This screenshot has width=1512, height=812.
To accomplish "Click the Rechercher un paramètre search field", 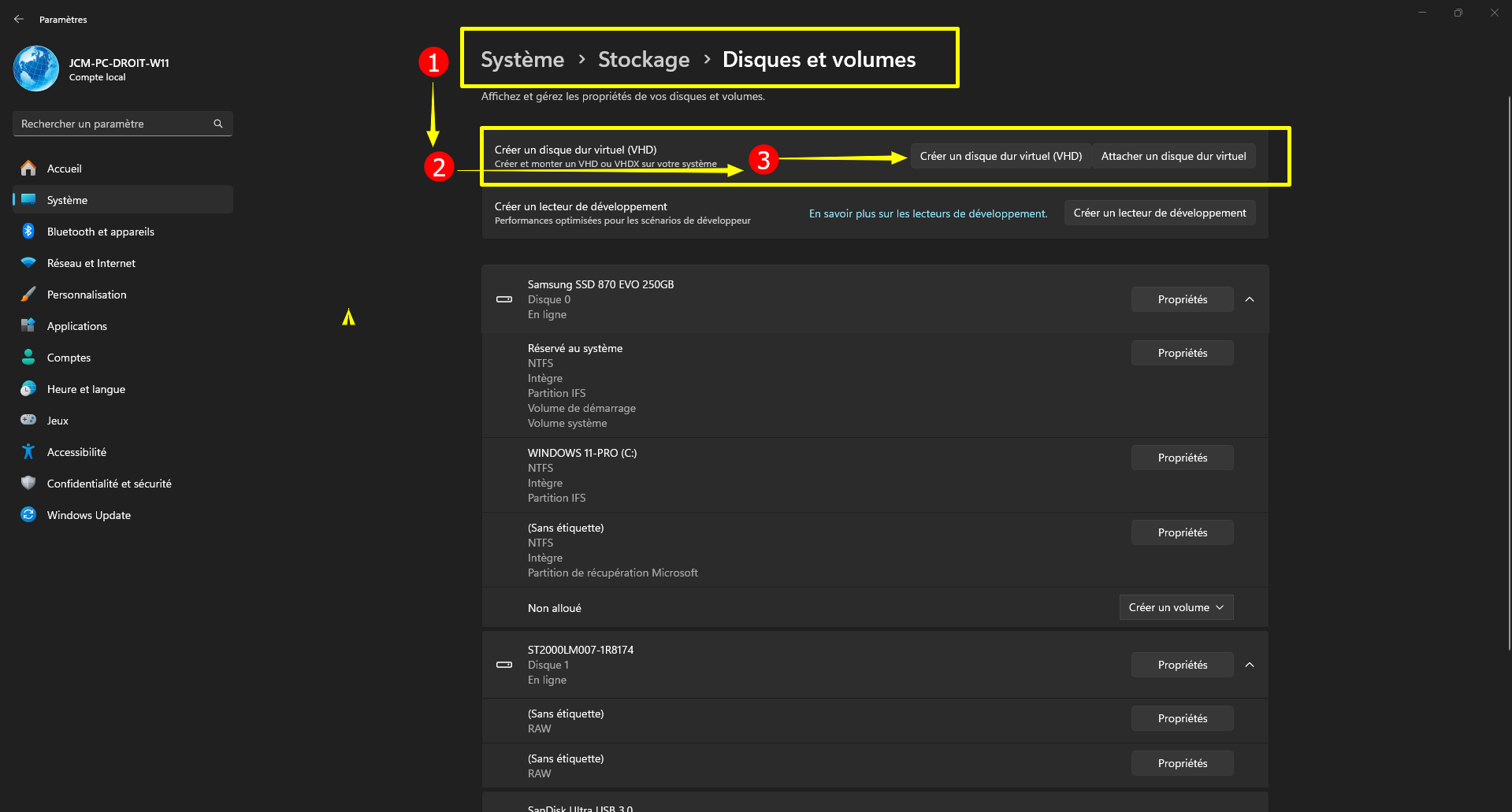I will click(114, 124).
